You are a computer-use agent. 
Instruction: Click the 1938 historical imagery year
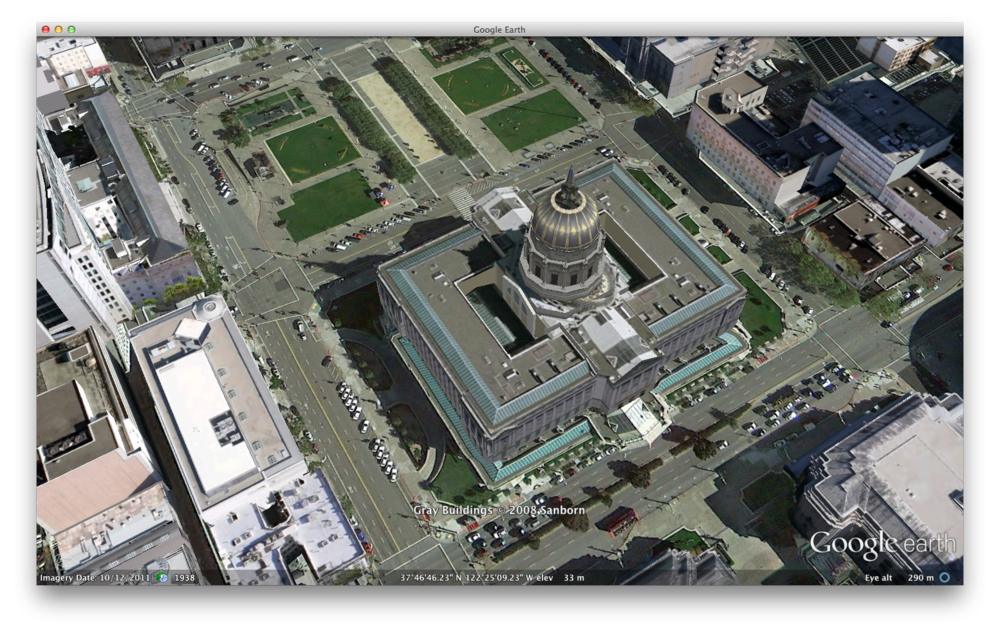click(x=184, y=578)
